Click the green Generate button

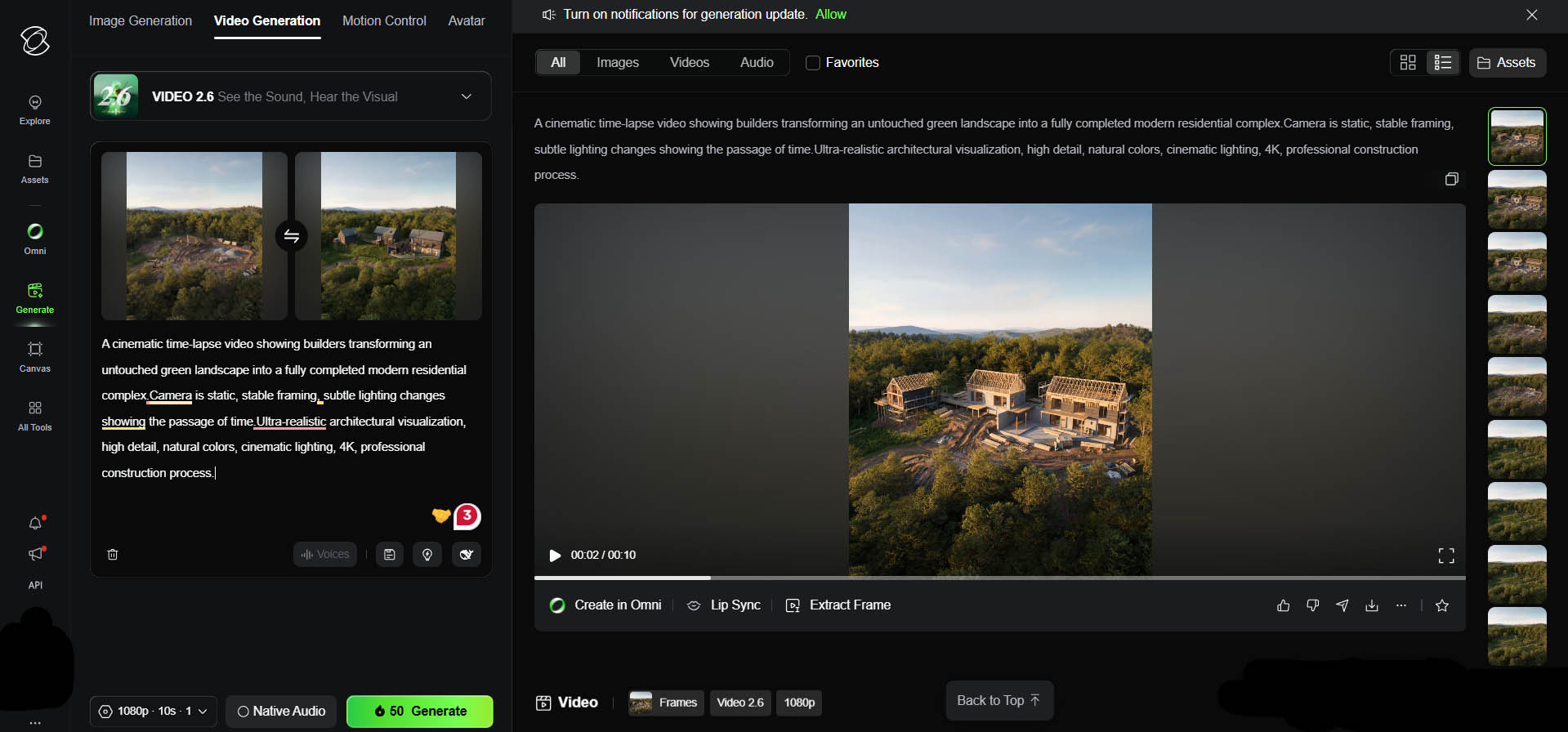pos(420,711)
